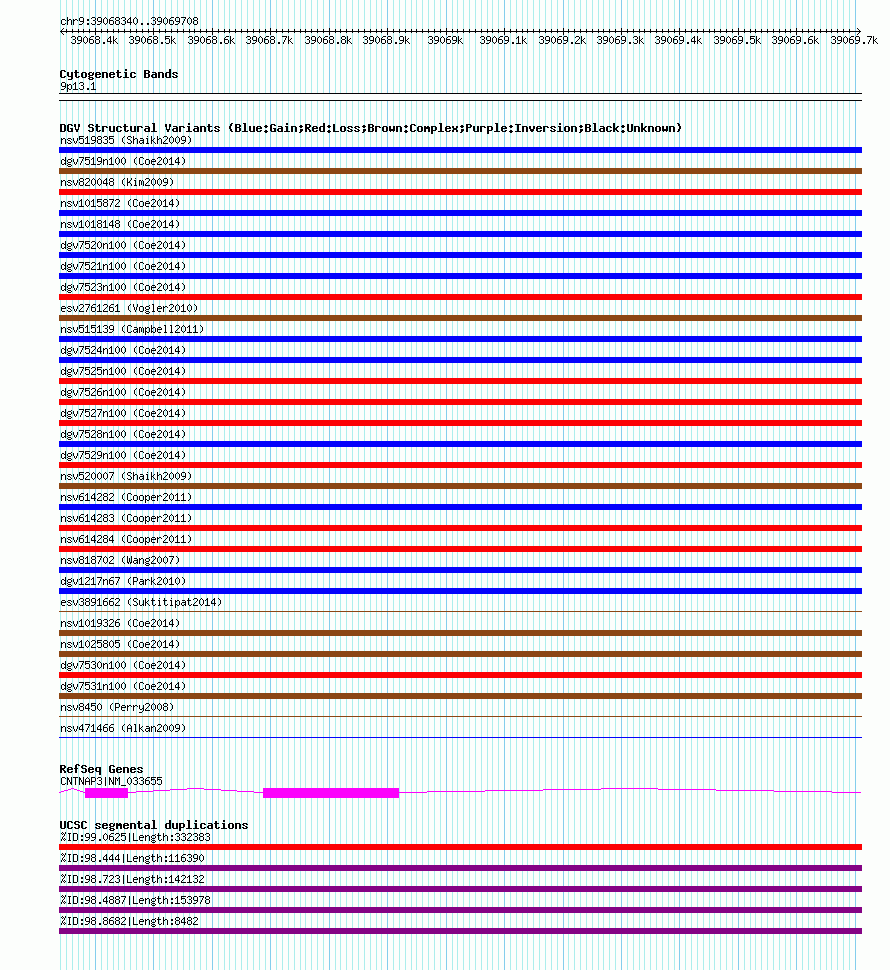Click the blue bar under nsv519835

[460, 150]
